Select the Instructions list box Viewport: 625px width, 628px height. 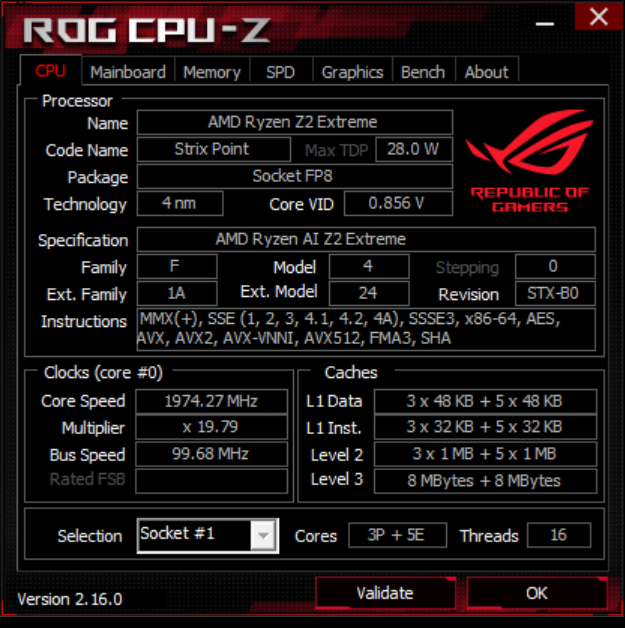point(366,329)
